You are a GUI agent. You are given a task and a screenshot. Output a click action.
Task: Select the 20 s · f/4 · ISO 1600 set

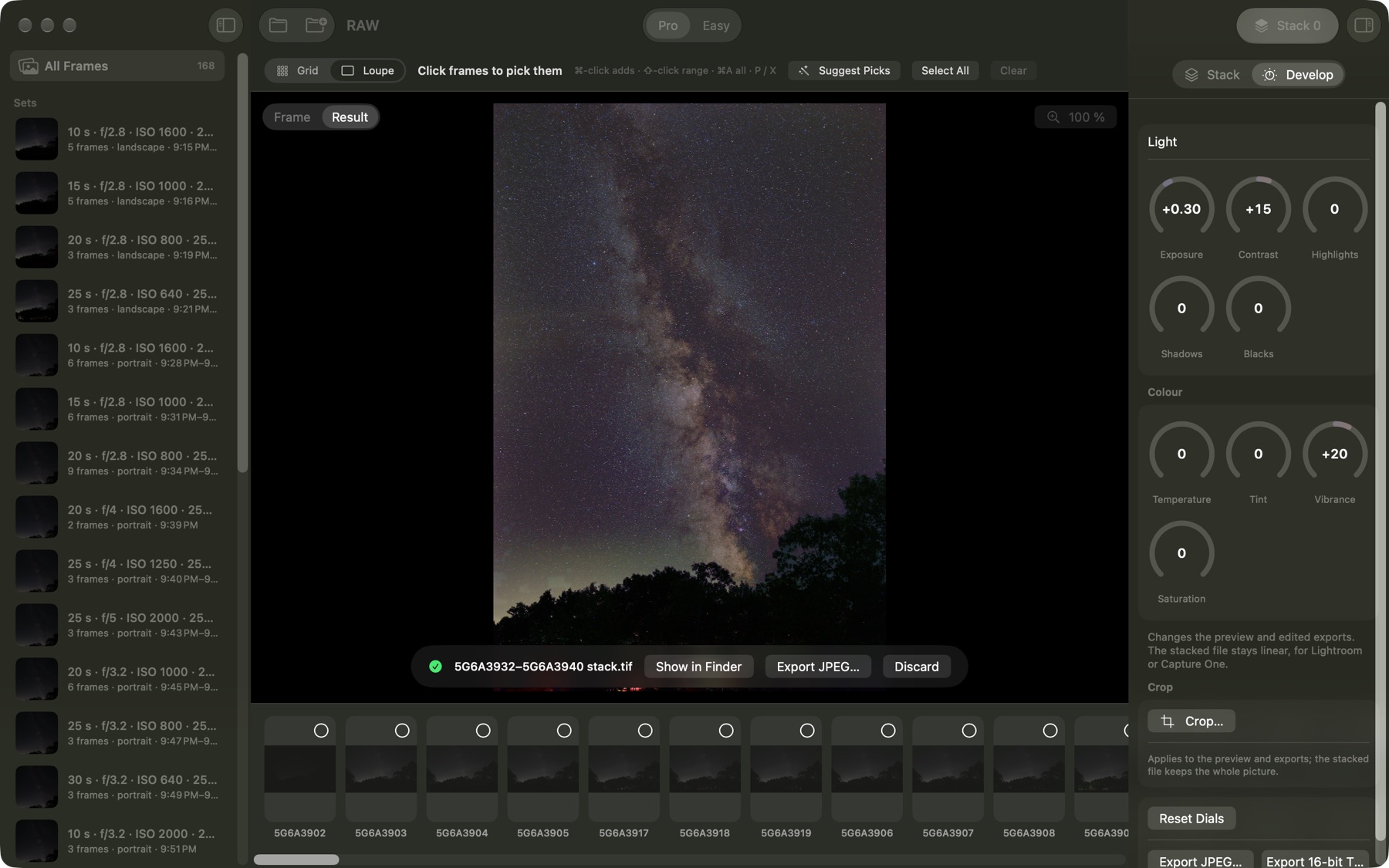click(117, 517)
